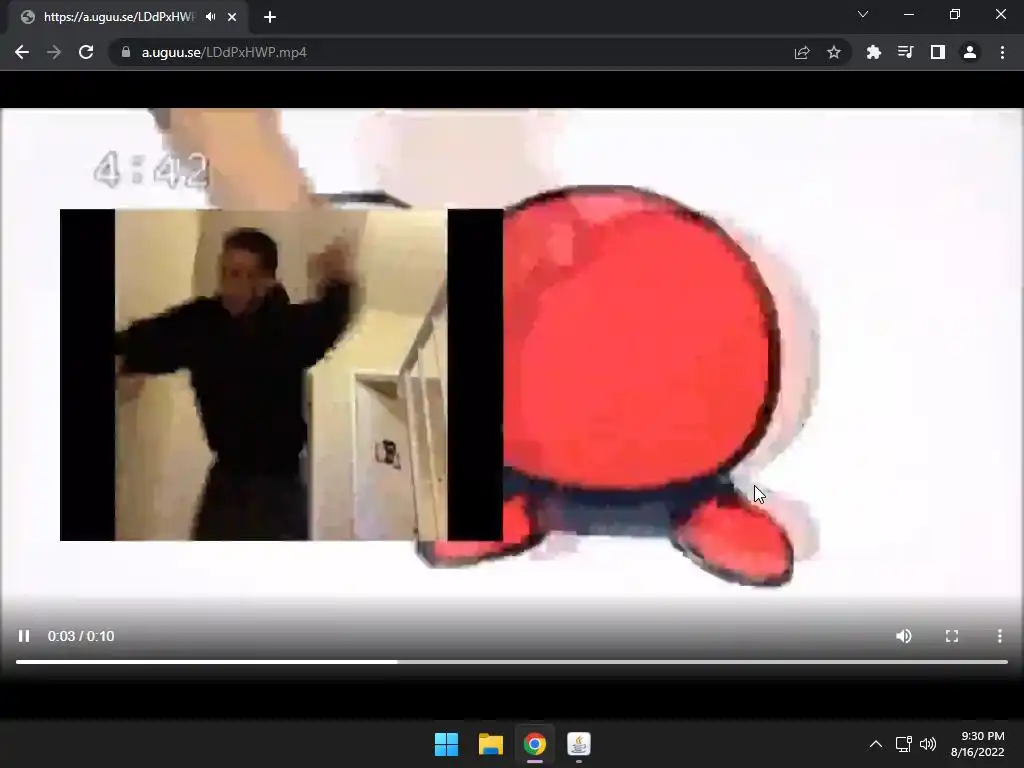Open the Windows Start menu
The image size is (1024, 768).
point(447,744)
